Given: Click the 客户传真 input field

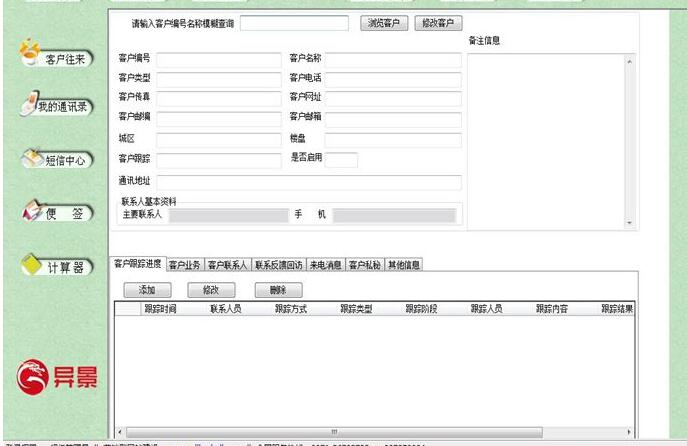Looking at the screenshot, I should pos(219,99).
